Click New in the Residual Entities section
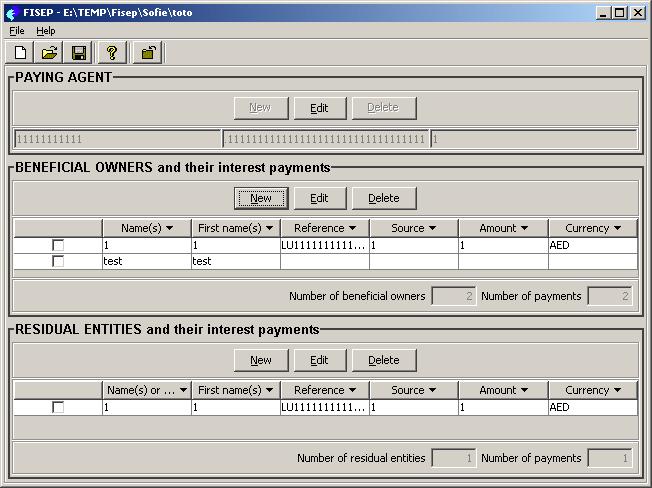This screenshot has height=488, width=652. pyautogui.click(x=261, y=360)
